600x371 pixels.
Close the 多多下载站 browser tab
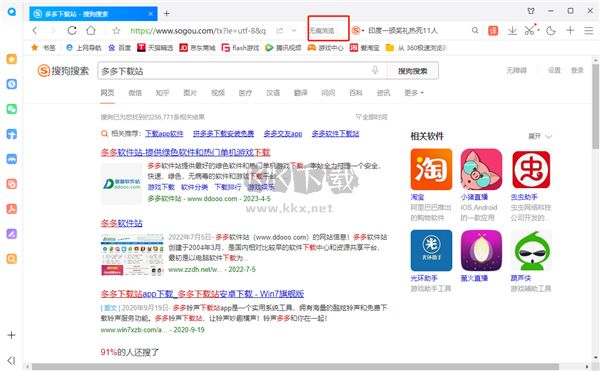[151, 14]
